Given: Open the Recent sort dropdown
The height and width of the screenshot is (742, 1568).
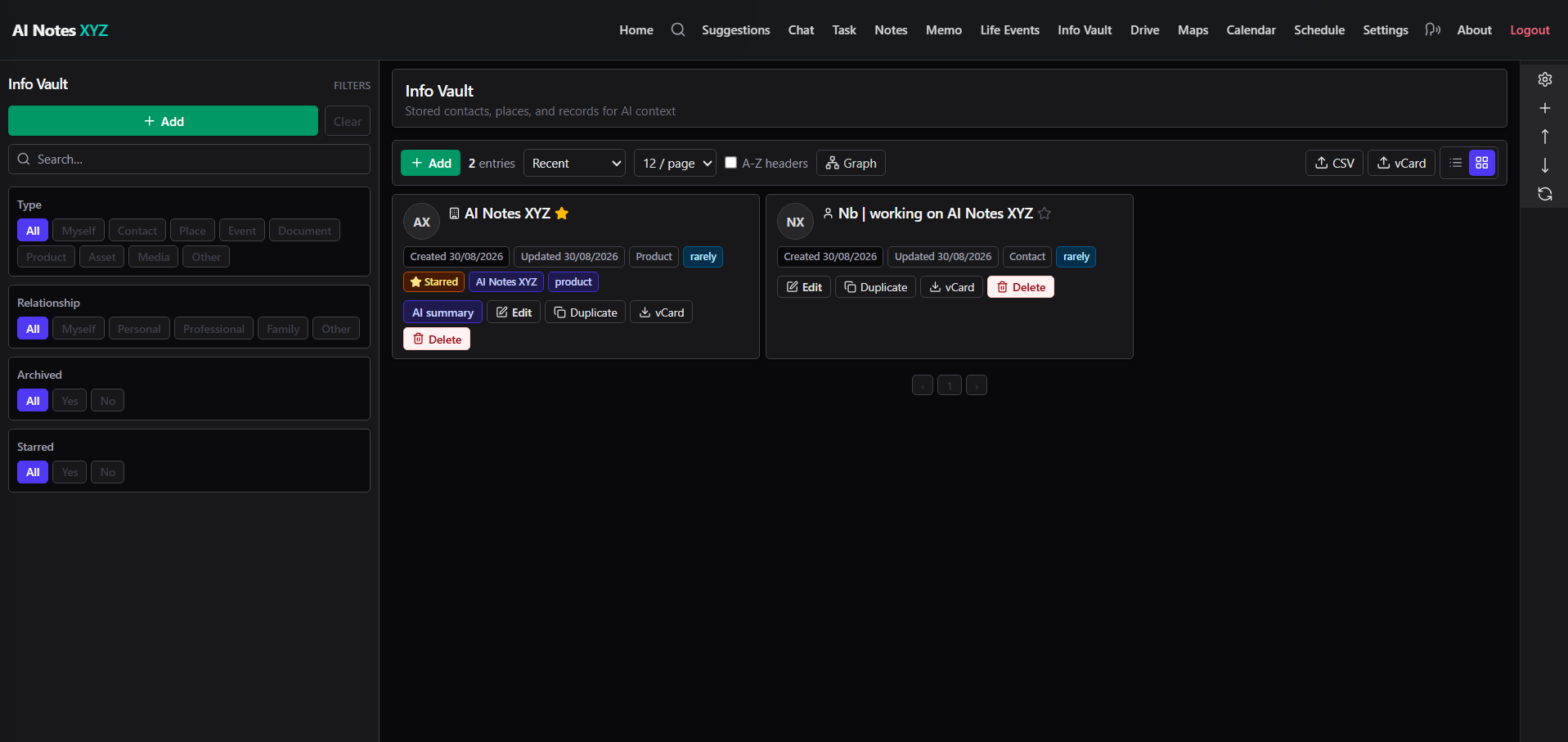Looking at the screenshot, I should click(x=574, y=163).
